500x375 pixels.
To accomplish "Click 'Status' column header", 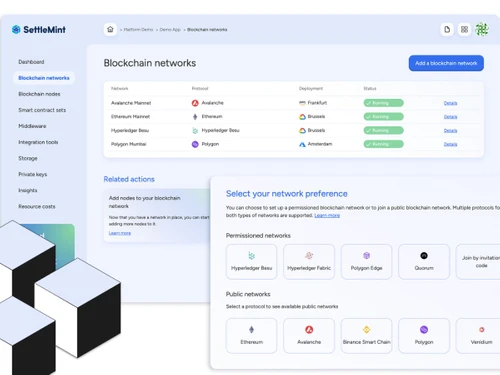I will 370,88.
